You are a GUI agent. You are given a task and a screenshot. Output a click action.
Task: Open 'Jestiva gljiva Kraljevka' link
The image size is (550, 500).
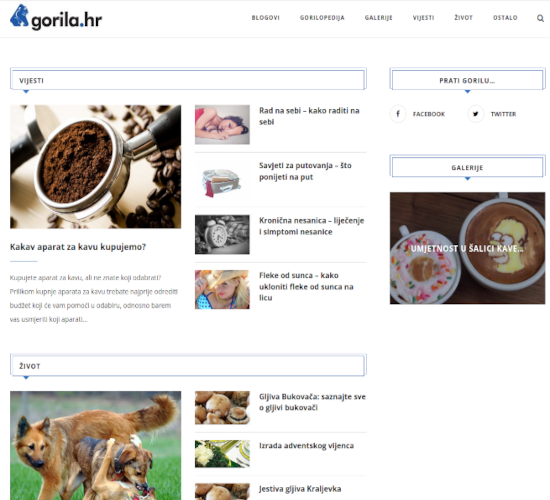(300, 489)
